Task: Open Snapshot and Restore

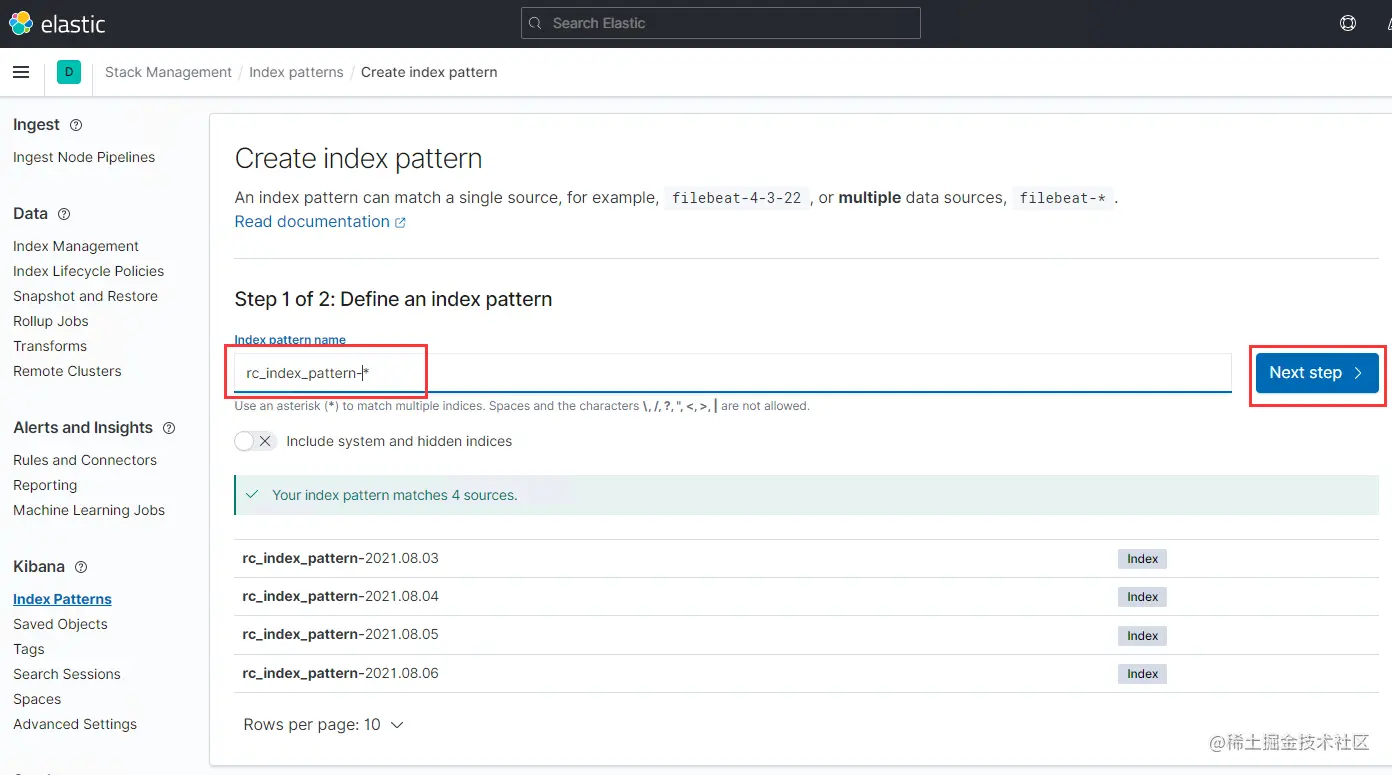Action: click(85, 296)
